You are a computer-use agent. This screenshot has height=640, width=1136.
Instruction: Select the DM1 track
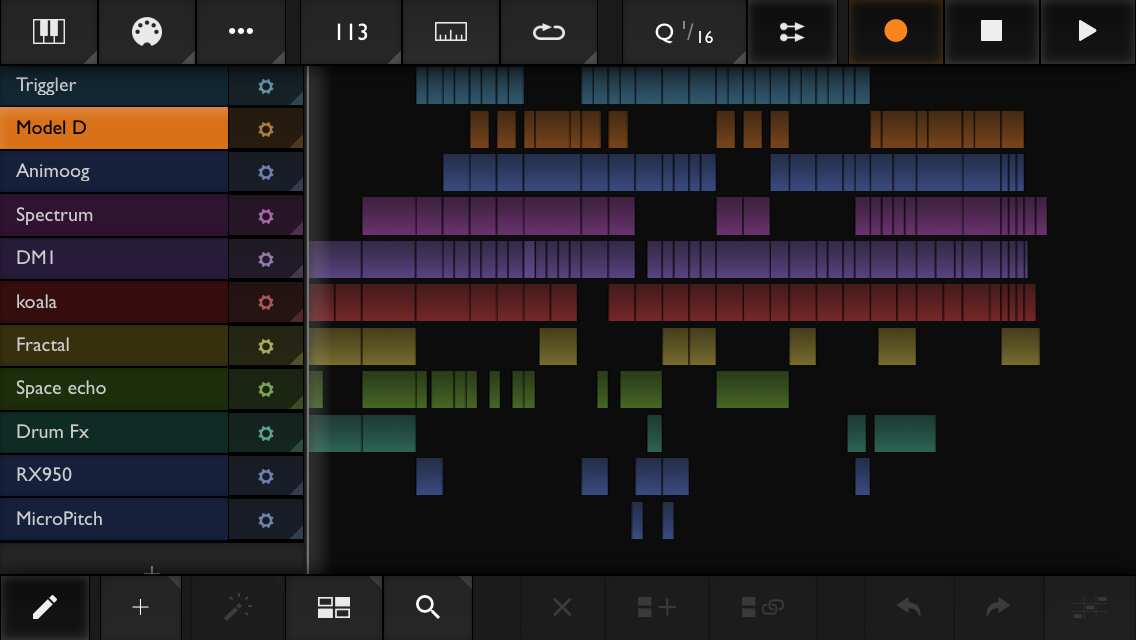click(114, 259)
